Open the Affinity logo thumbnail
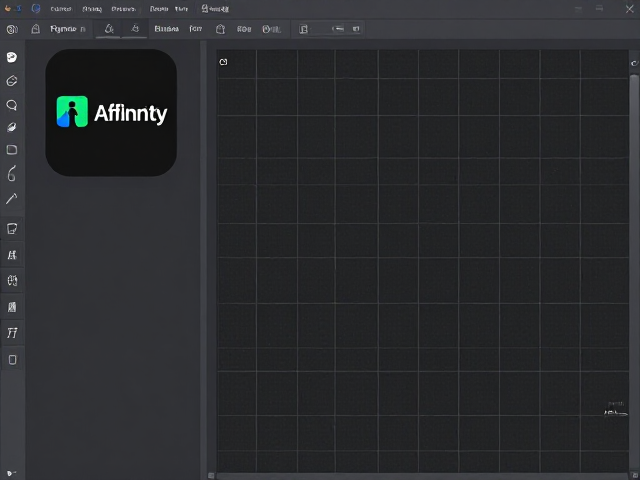 pyautogui.click(x=111, y=113)
